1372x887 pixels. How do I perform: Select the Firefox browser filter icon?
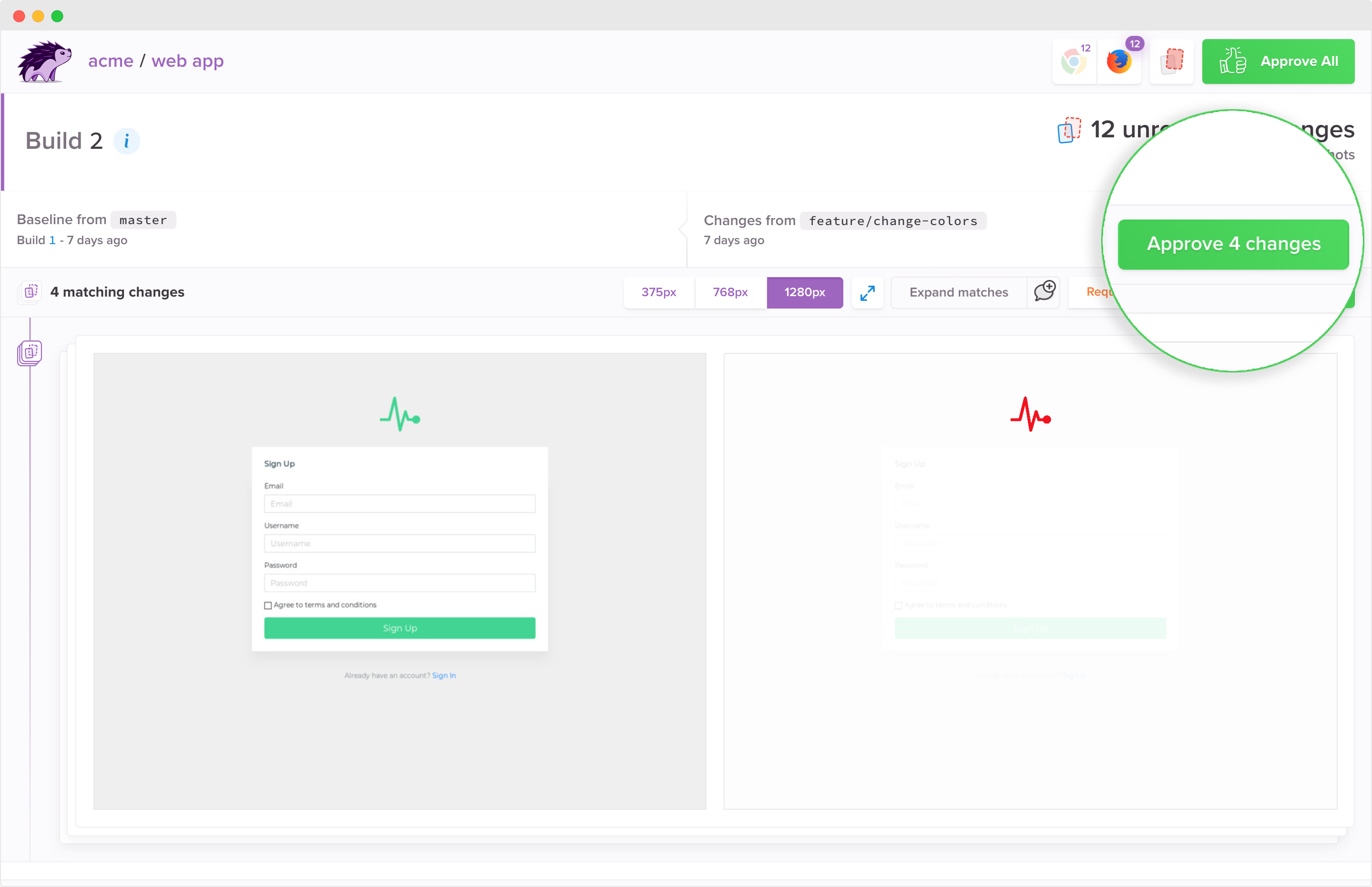(x=1119, y=62)
